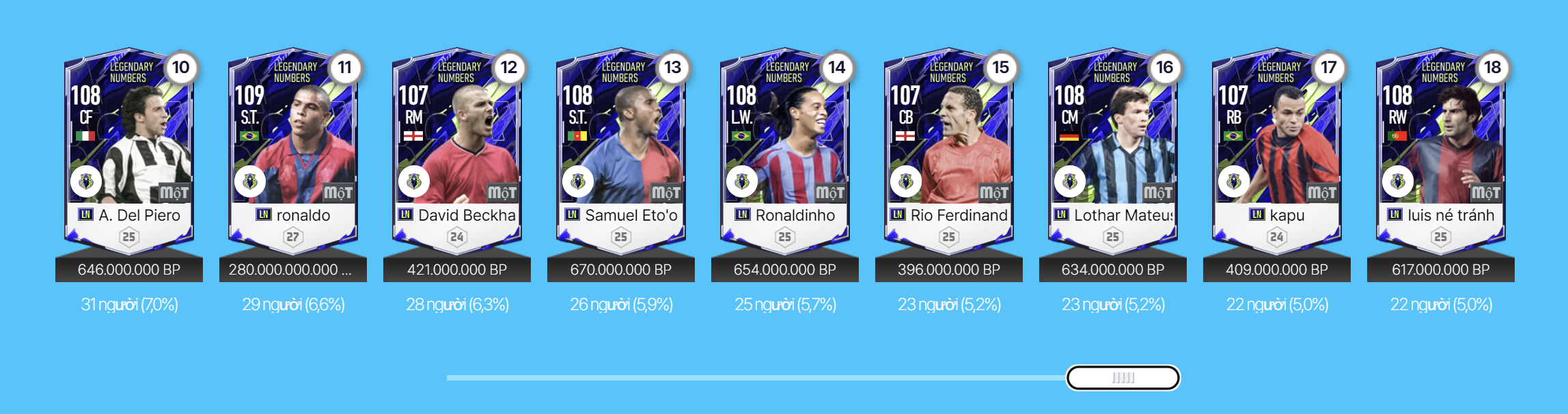Screen dimensions: 1568x414
Task: Click the 'MỘT' tag on kapu card
Action: tap(1321, 193)
